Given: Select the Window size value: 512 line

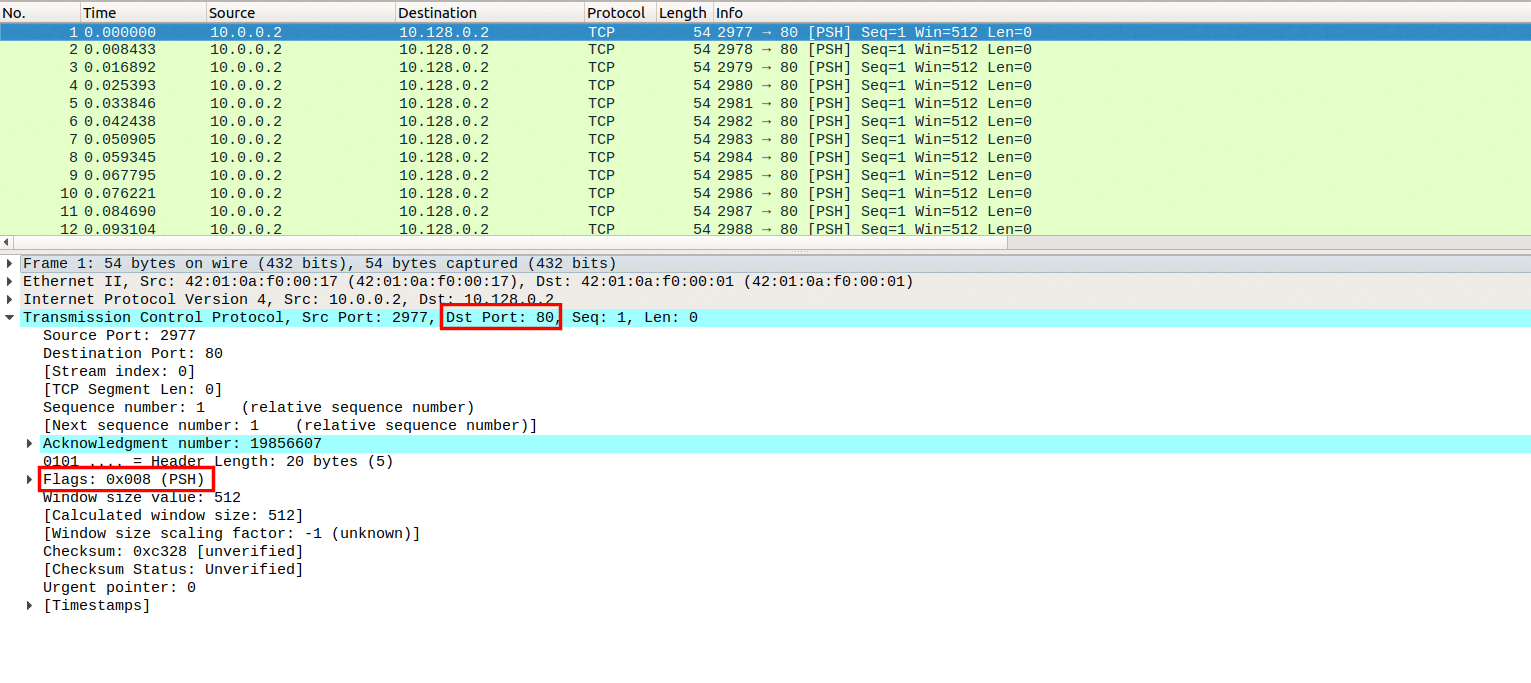Looking at the screenshot, I should pyautogui.click(x=142, y=498).
